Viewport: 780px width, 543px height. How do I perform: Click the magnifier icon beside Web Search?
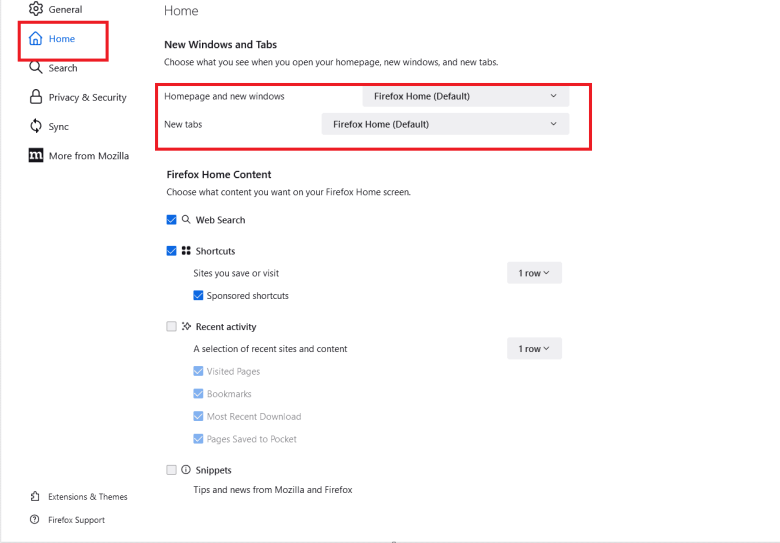pos(186,219)
